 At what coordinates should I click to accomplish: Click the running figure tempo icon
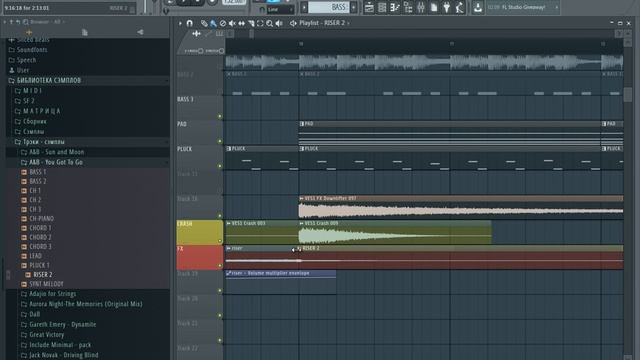[x=460, y=7]
